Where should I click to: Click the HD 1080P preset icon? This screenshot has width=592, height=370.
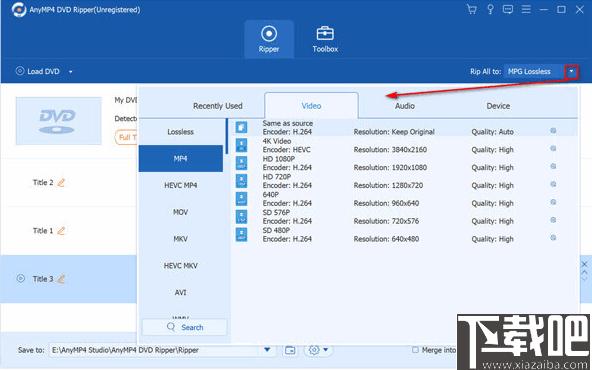(241, 163)
